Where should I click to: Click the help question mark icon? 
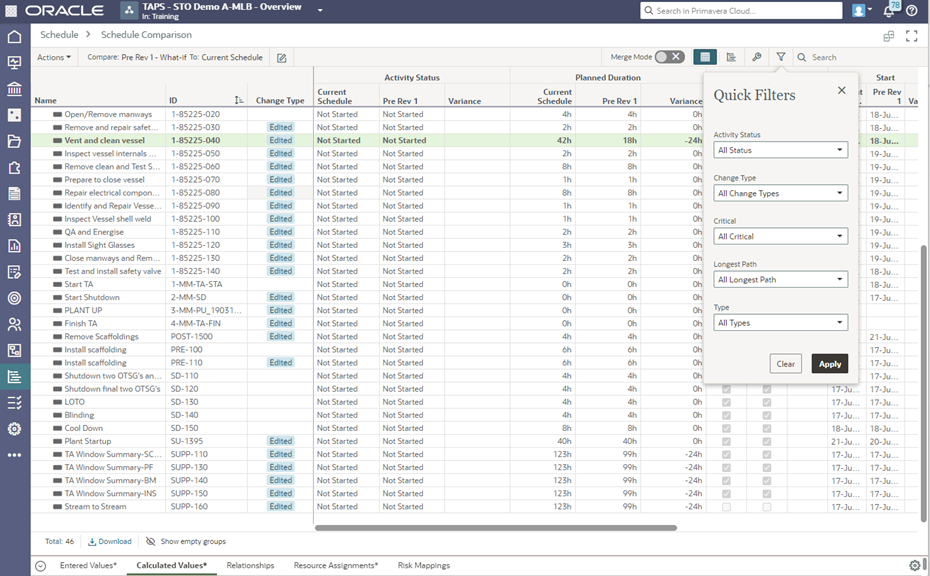pyautogui.click(x=913, y=10)
